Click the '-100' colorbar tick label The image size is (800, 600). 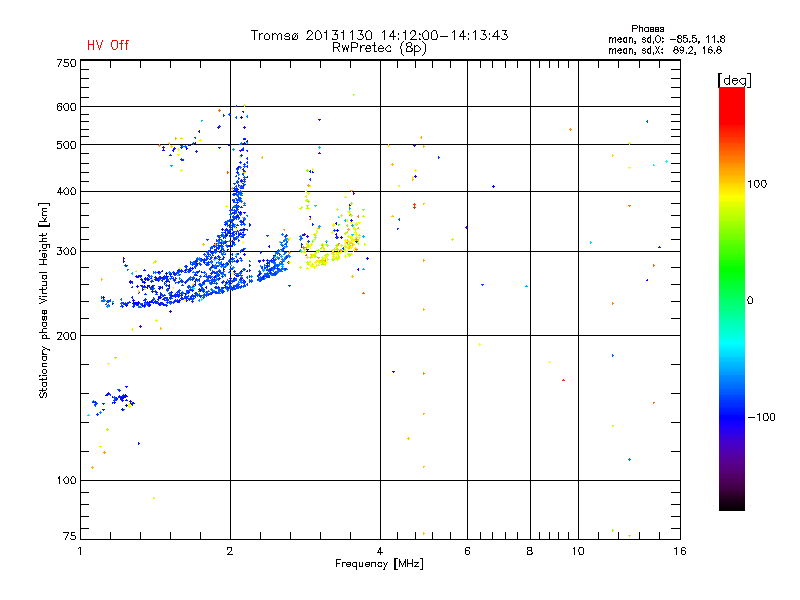[761, 417]
